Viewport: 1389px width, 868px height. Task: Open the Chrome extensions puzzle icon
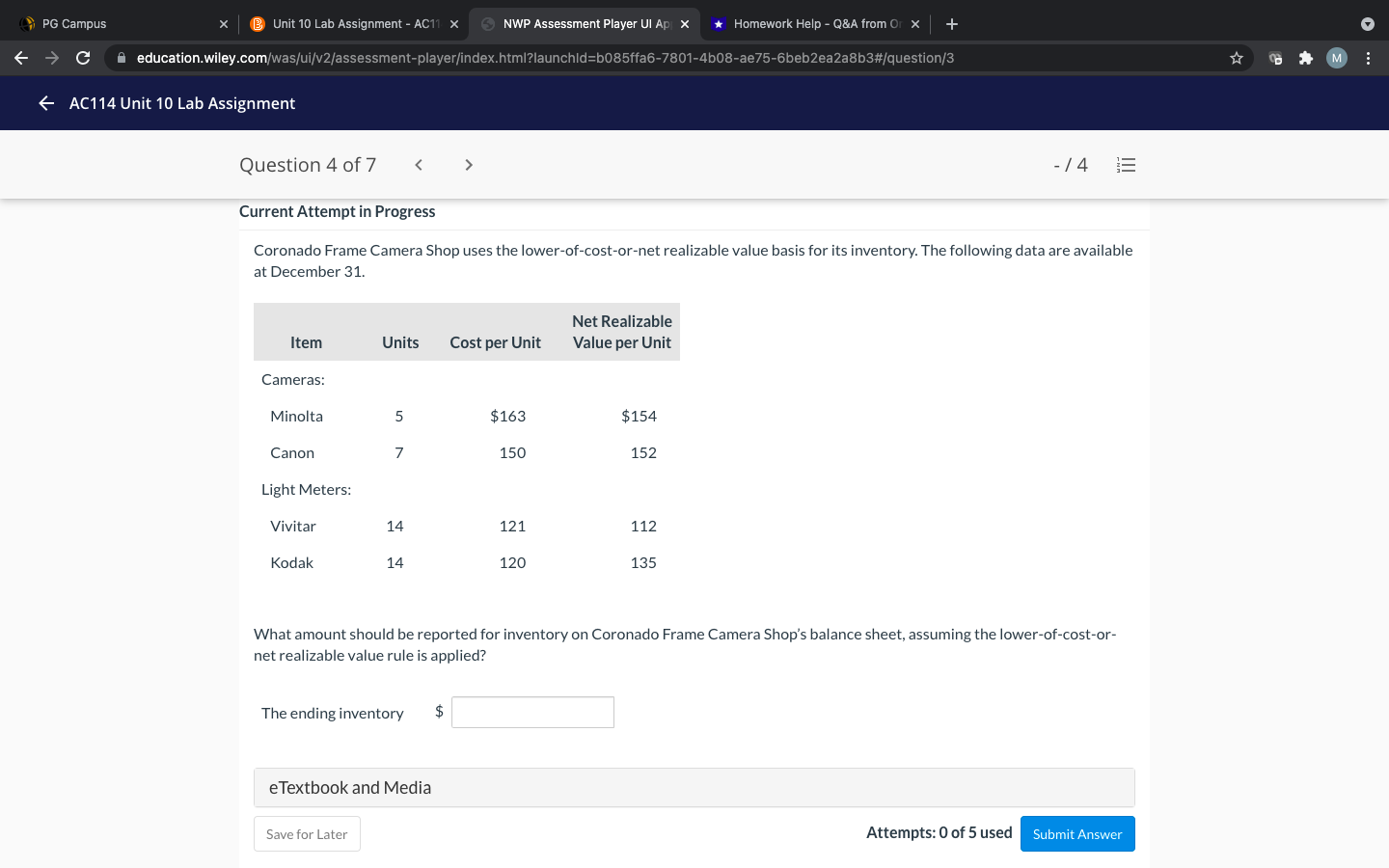[1306, 58]
